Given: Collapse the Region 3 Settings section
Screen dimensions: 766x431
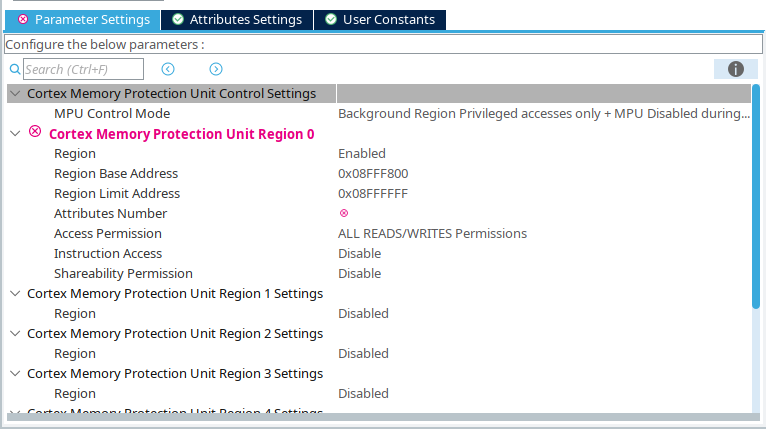Looking at the screenshot, I should [x=15, y=373].
